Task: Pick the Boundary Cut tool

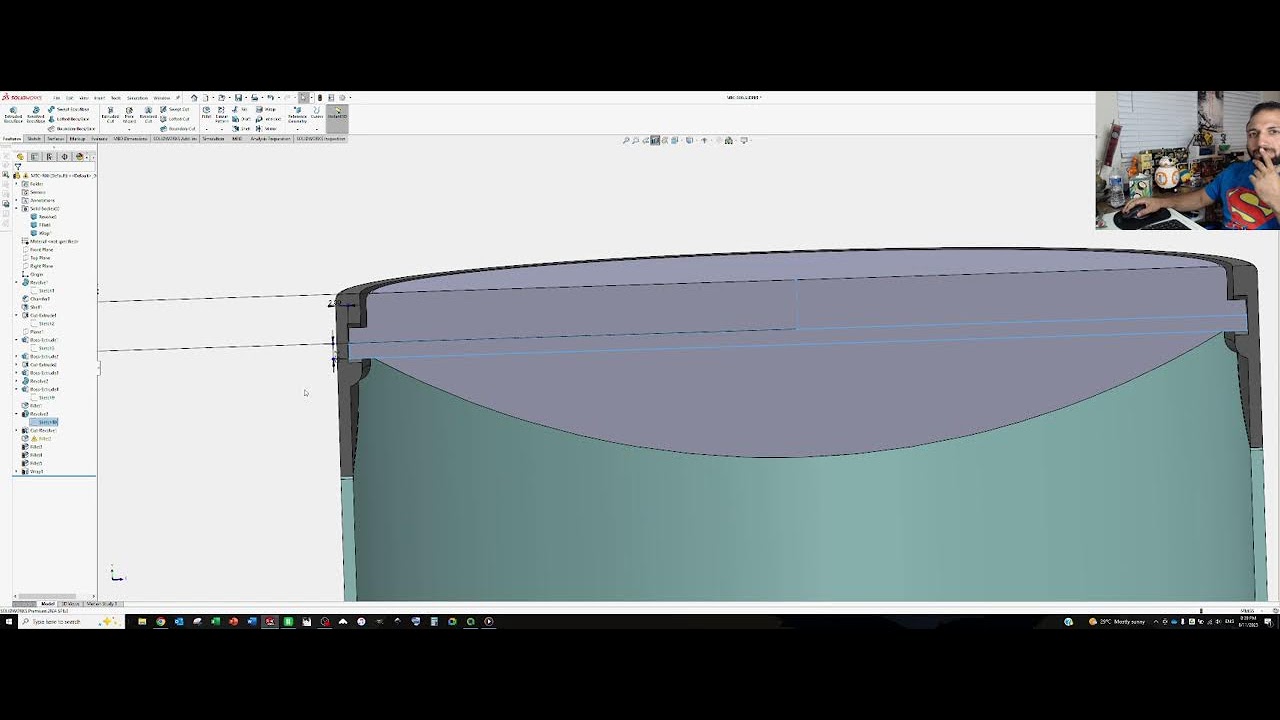Action: [x=177, y=129]
